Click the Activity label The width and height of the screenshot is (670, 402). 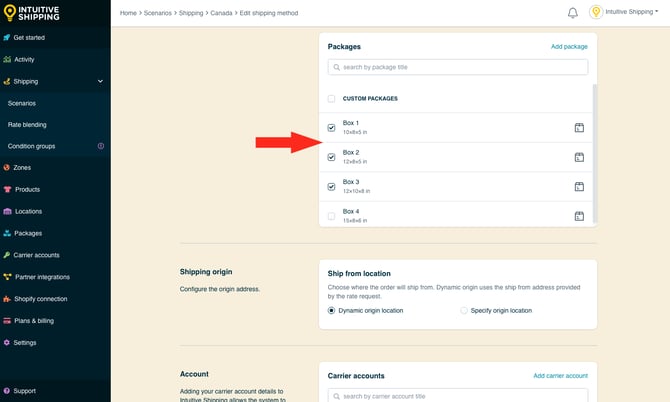(24, 59)
